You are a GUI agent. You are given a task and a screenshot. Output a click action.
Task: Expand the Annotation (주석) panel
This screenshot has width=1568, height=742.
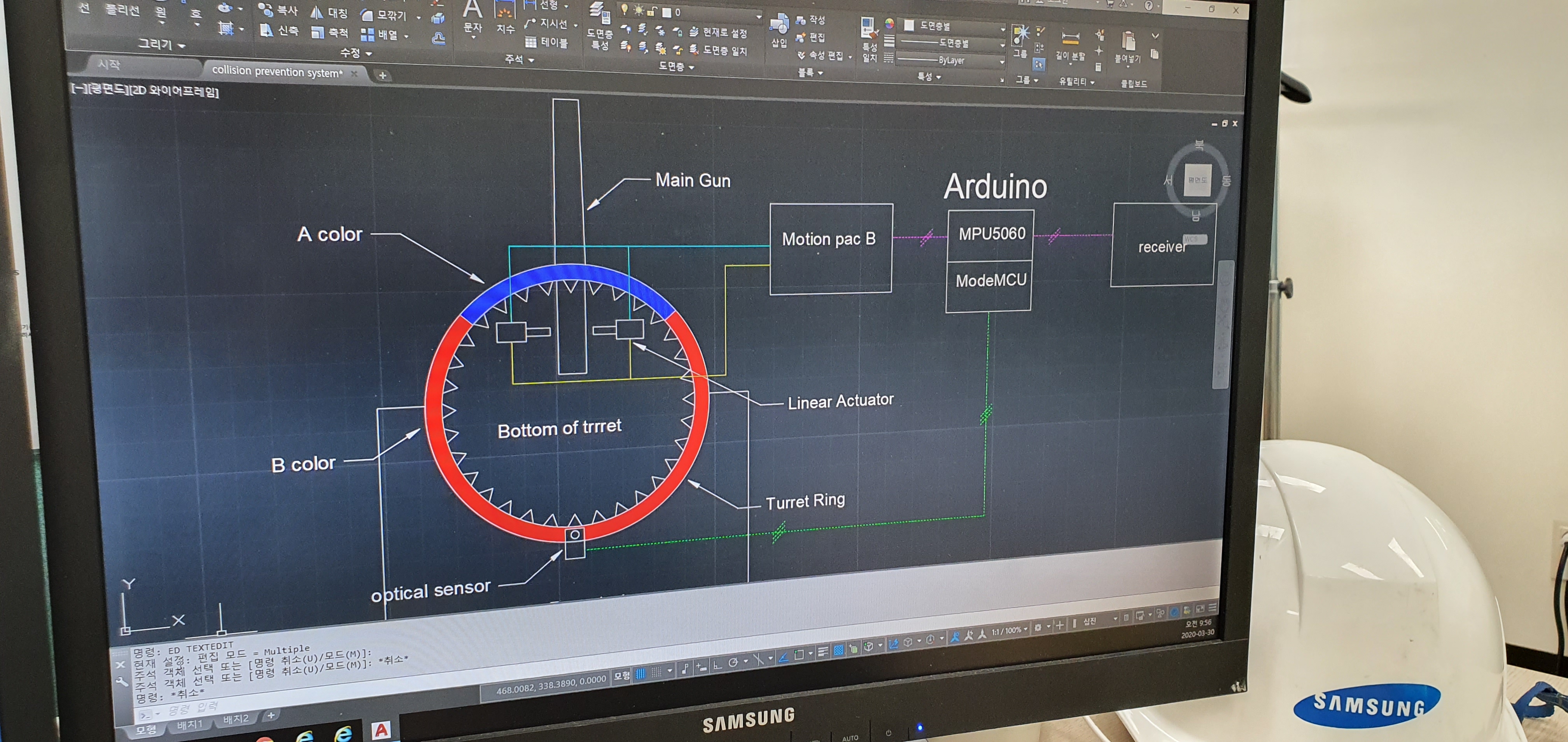click(519, 59)
